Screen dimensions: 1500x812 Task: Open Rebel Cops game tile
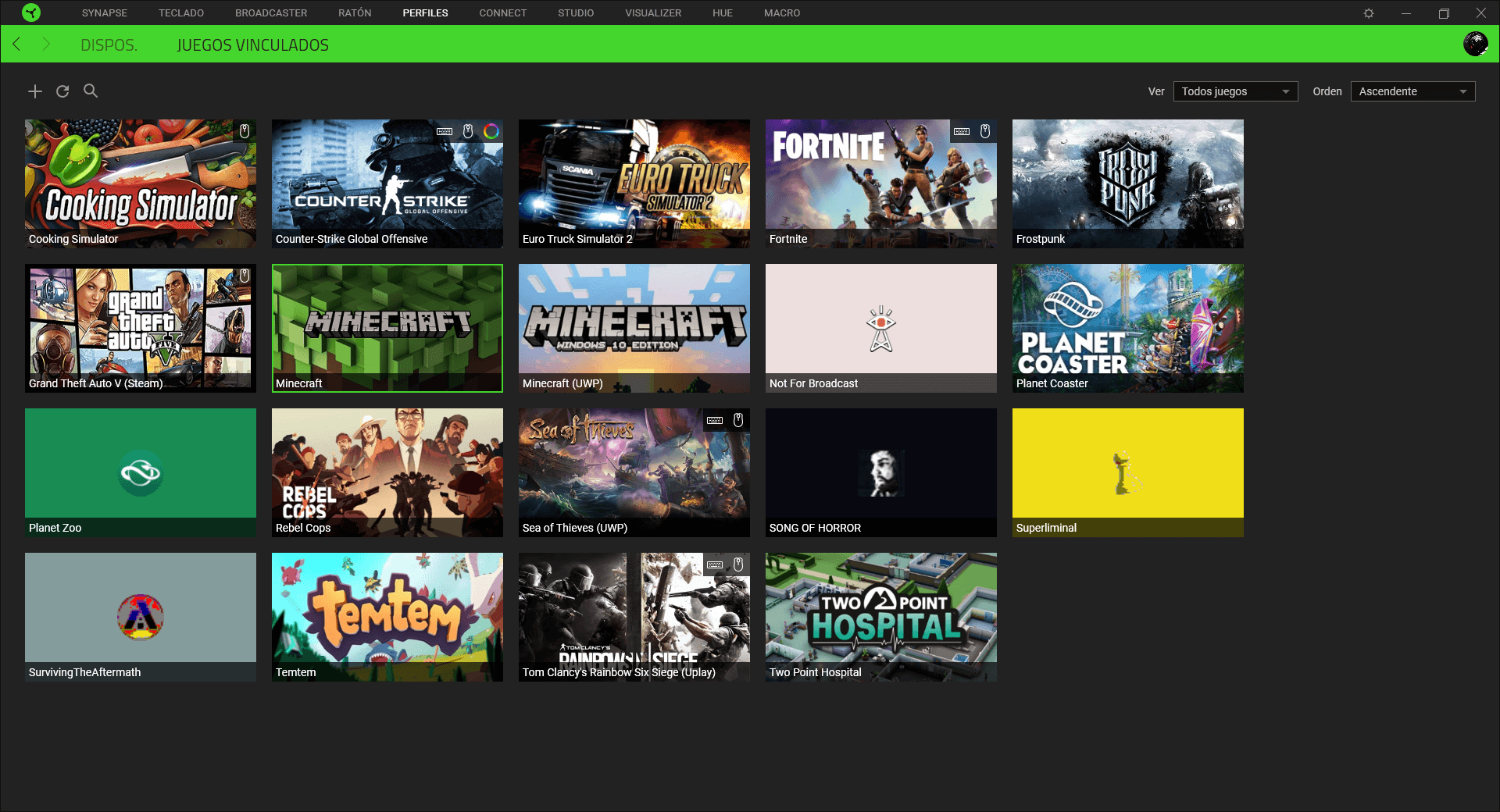point(387,472)
